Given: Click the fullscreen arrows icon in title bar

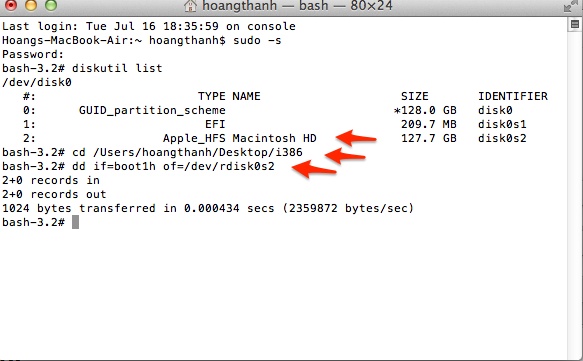Looking at the screenshot, I should pos(571,6).
